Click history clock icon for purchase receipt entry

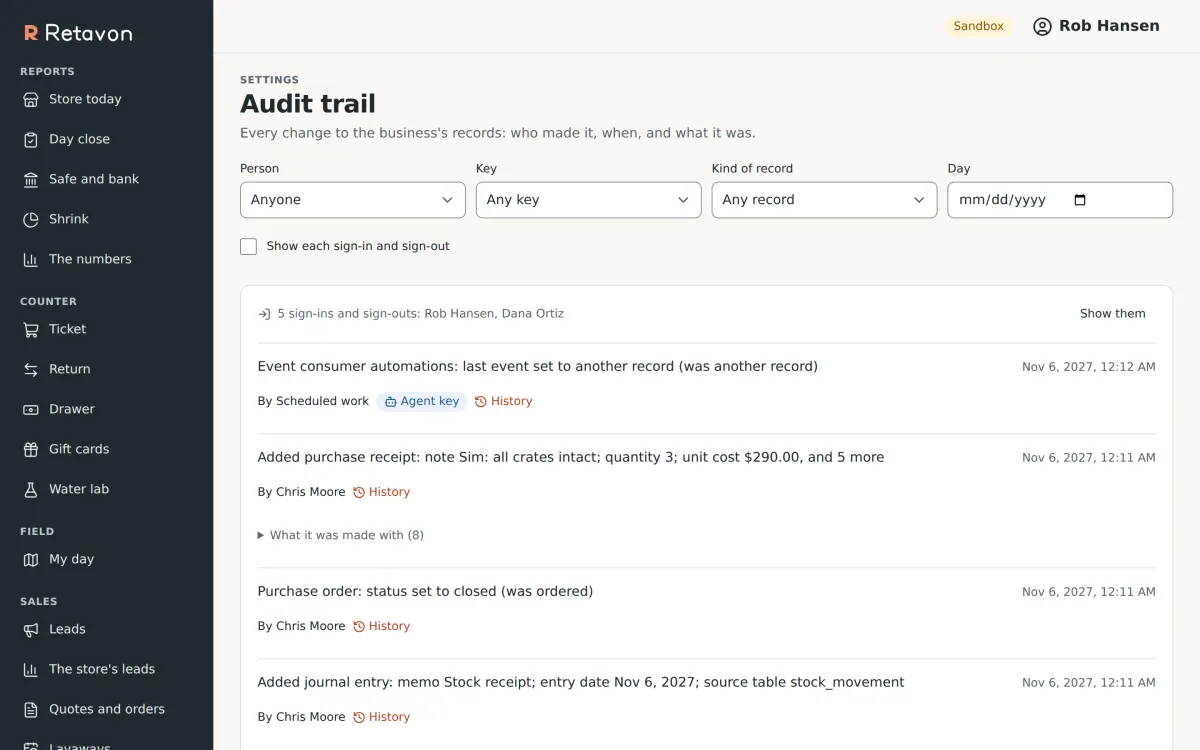tap(359, 492)
